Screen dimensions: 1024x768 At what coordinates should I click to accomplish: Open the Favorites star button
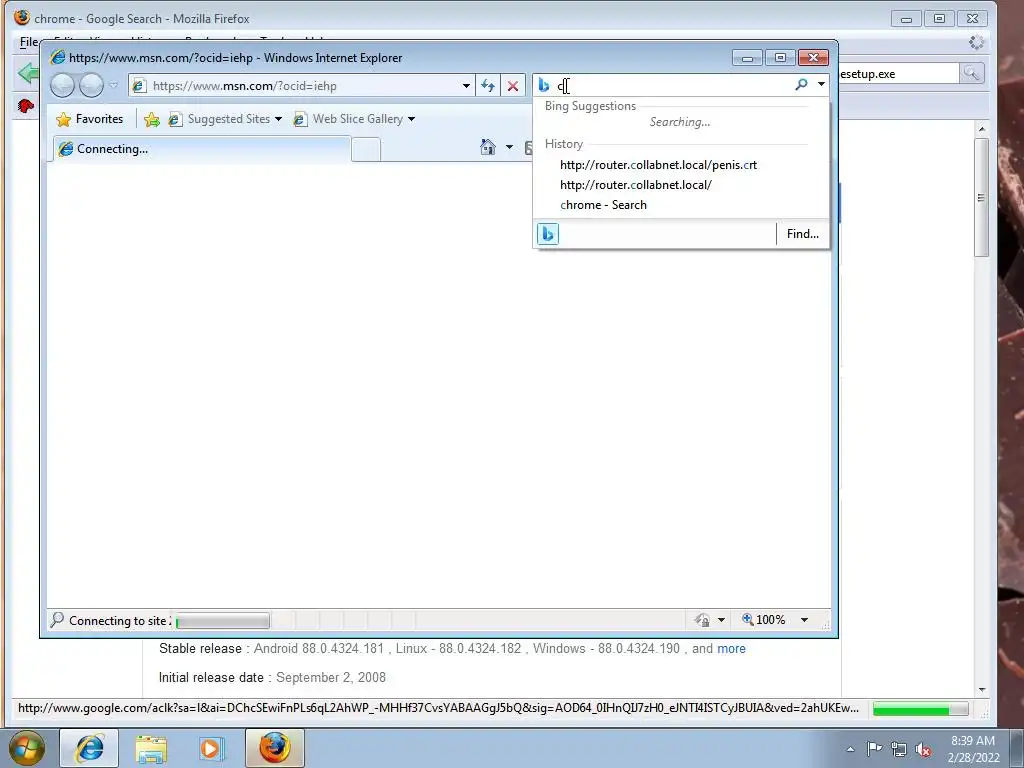tap(90, 119)
